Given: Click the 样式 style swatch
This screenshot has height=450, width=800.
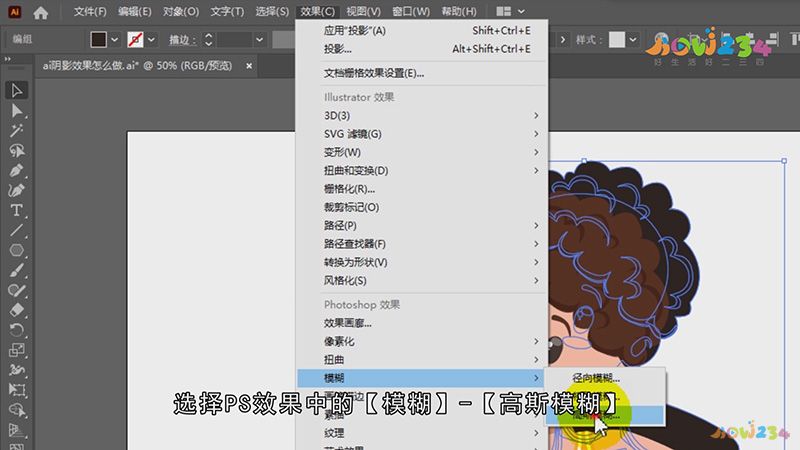Looking at the screenshot, I should click(x=617, y=39).
